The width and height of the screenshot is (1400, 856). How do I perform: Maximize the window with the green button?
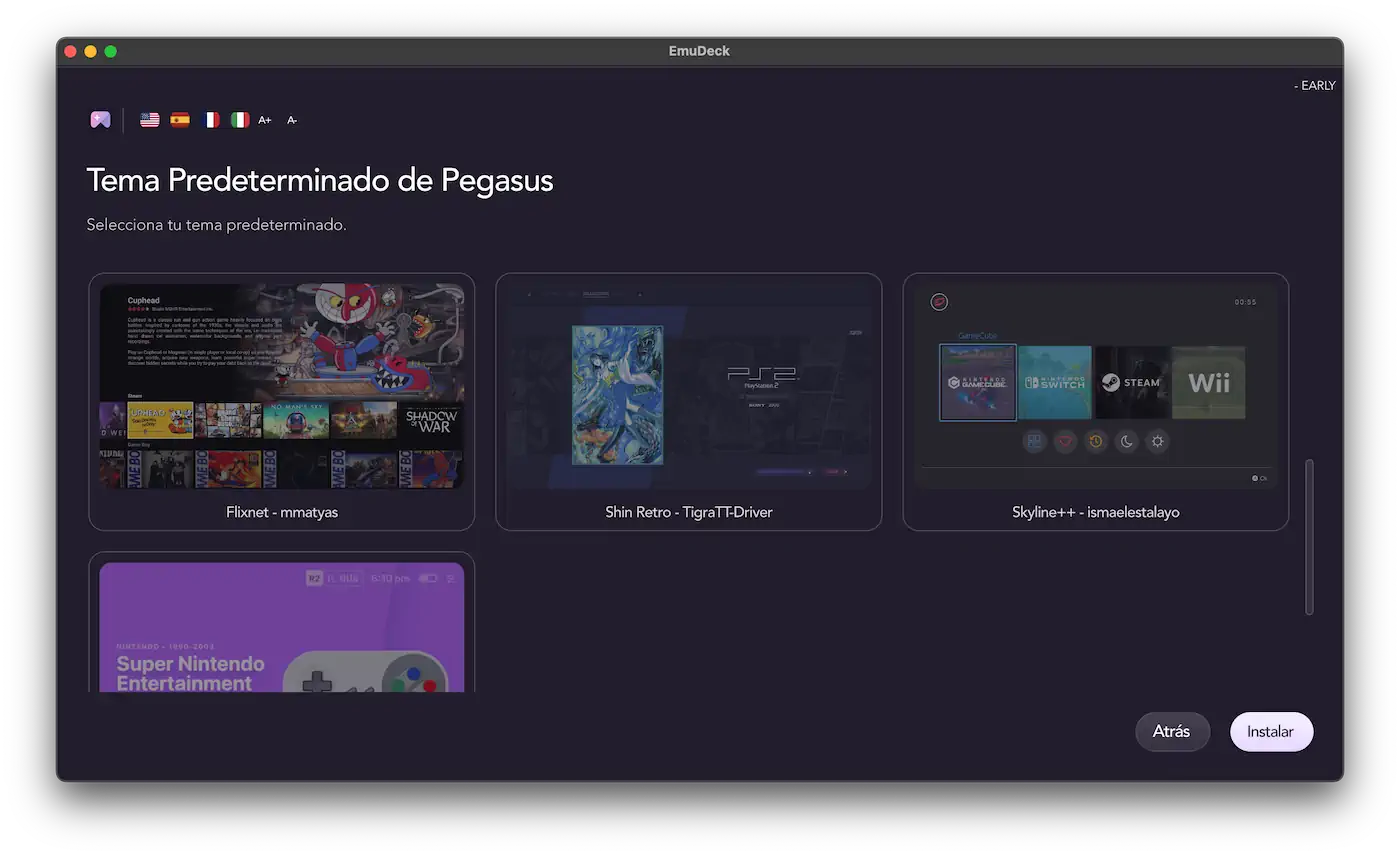click(111, 51)
